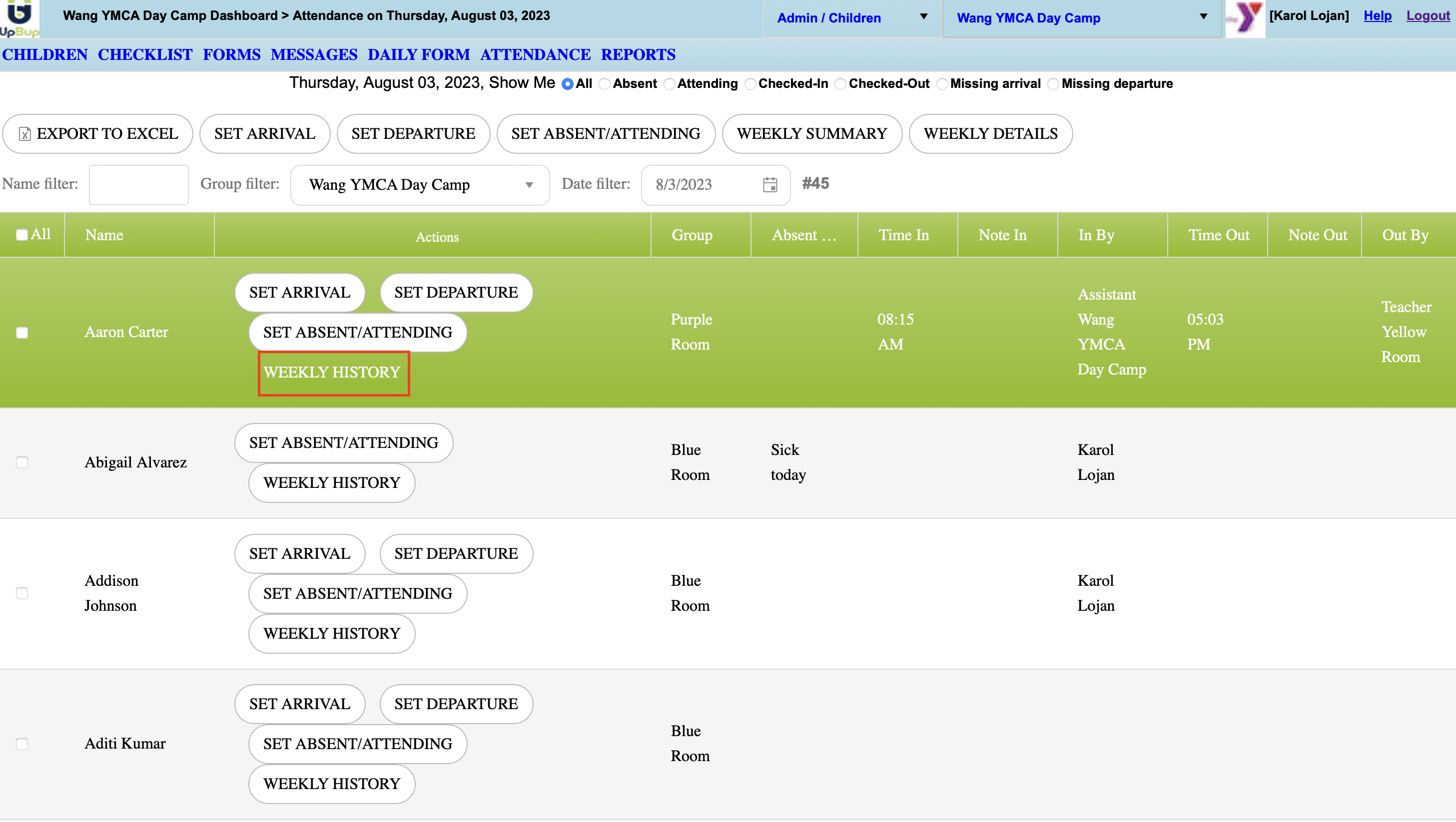Open Wang YMCA Day Camp header dropdown
This screenshot has width=1456, height=822.
point(1081,18)
